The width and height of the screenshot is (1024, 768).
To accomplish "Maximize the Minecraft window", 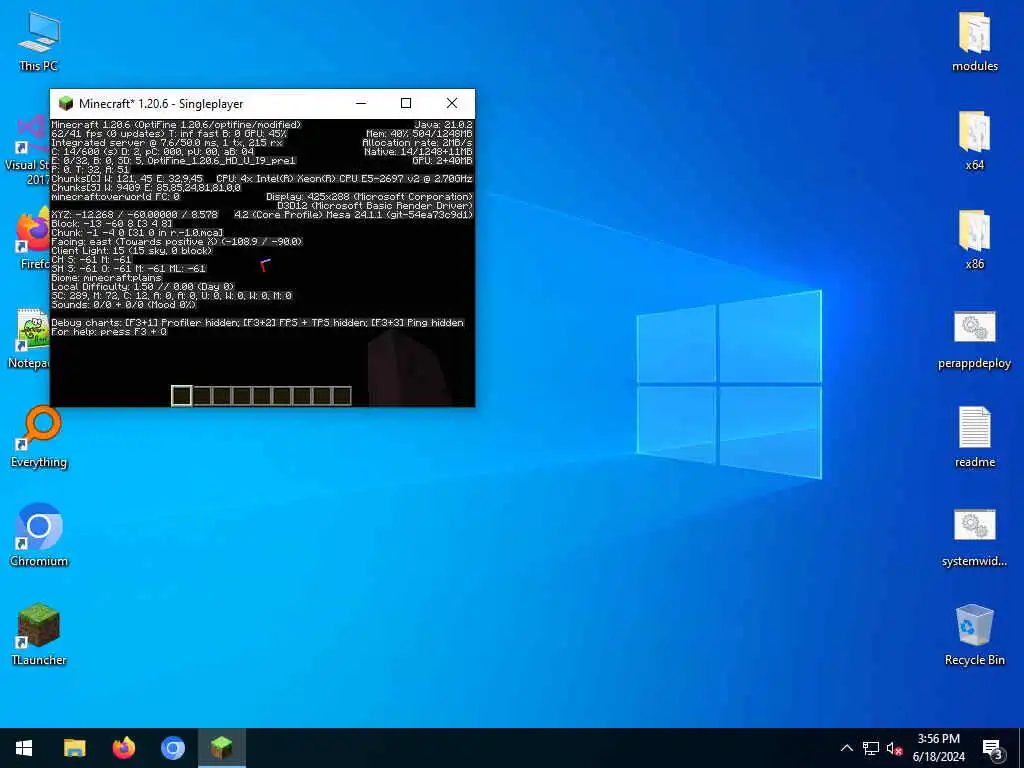I will pos(406,103).
